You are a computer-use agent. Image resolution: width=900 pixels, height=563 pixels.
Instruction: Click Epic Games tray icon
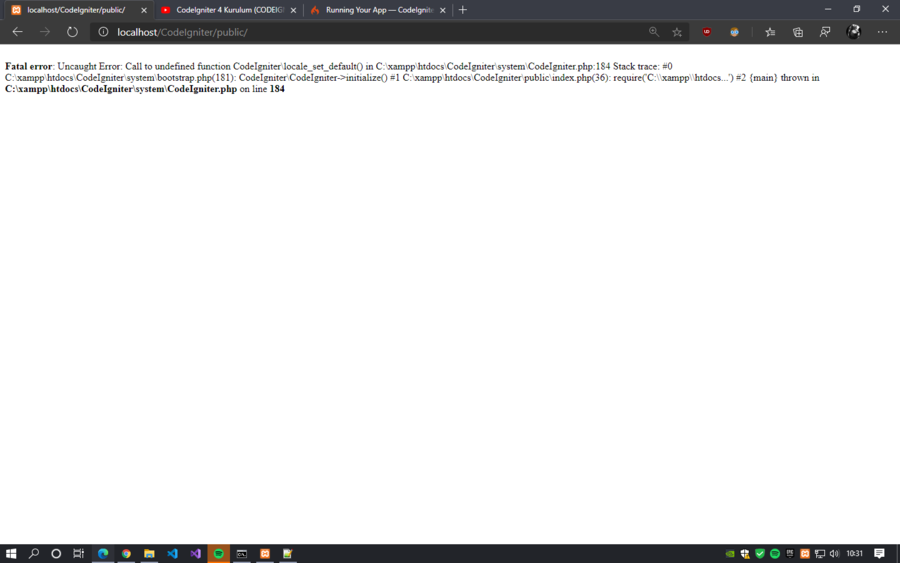pos(790,554)
